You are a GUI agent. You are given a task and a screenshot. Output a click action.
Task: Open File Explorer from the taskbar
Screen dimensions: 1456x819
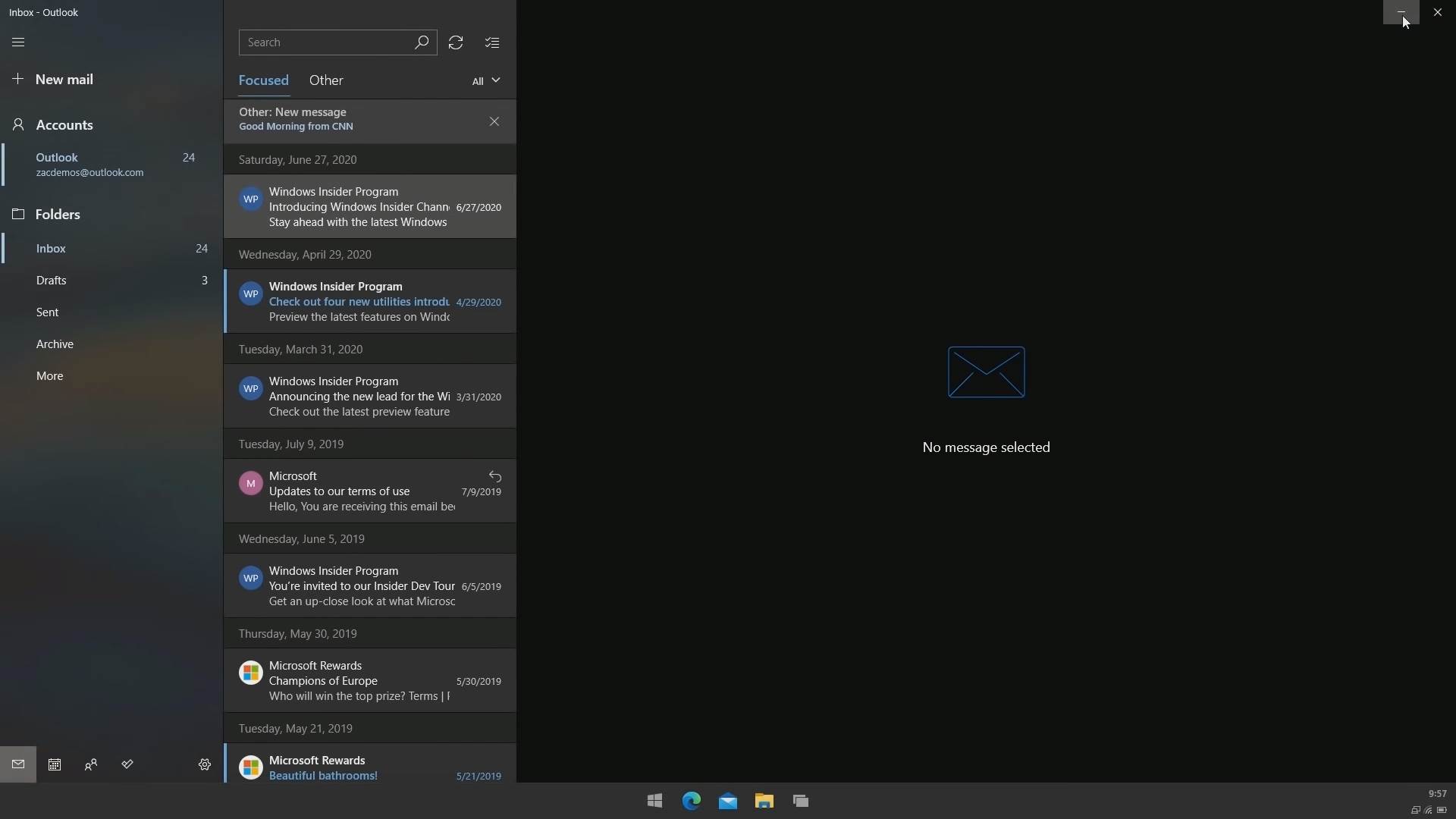(764, 800)
